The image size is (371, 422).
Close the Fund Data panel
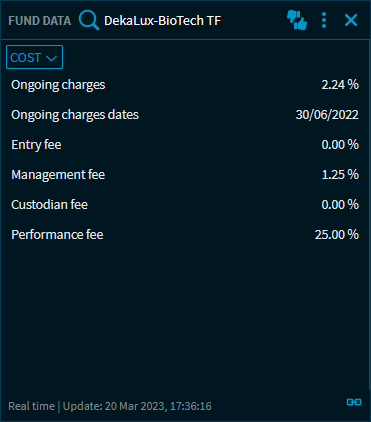click(351, 20)
